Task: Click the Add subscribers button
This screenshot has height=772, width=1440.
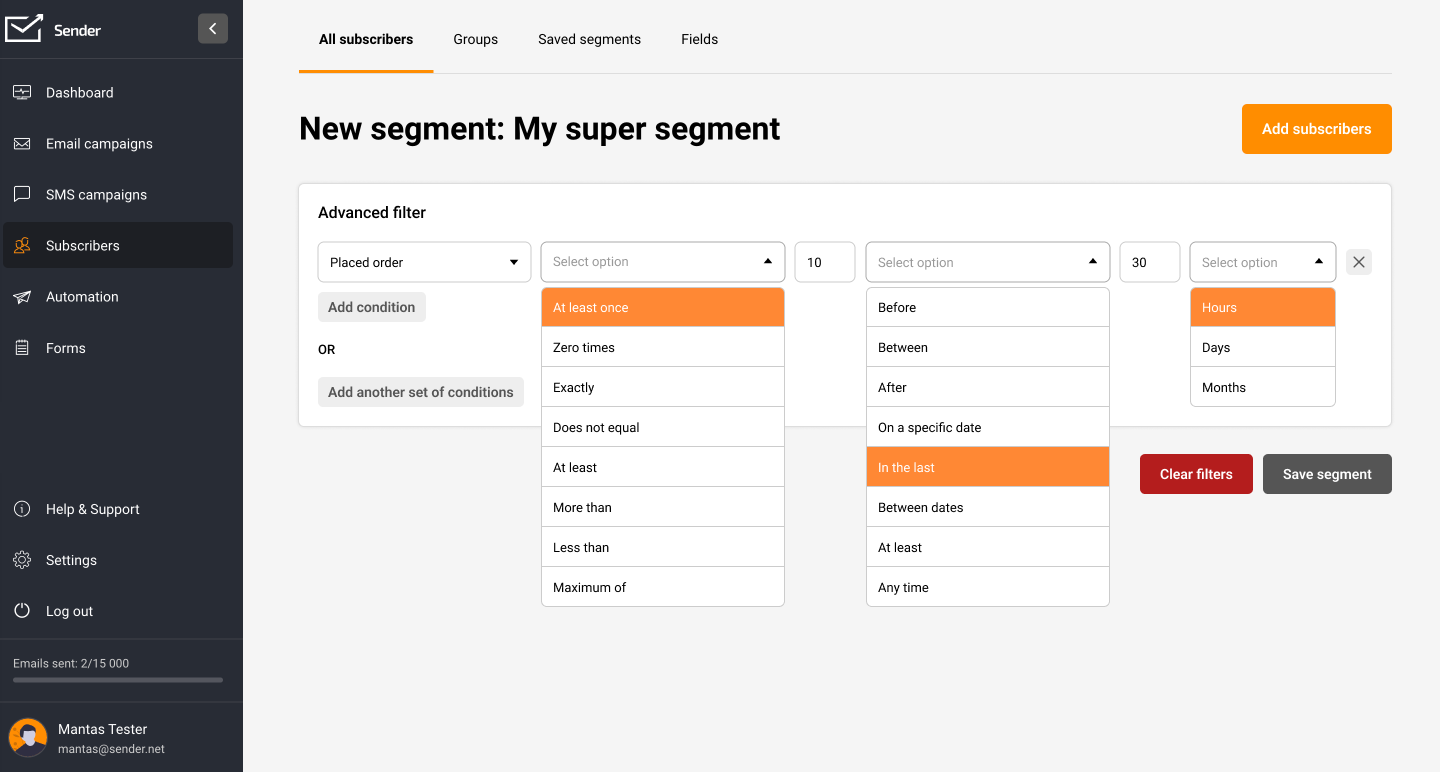Action: (1316, 129)
